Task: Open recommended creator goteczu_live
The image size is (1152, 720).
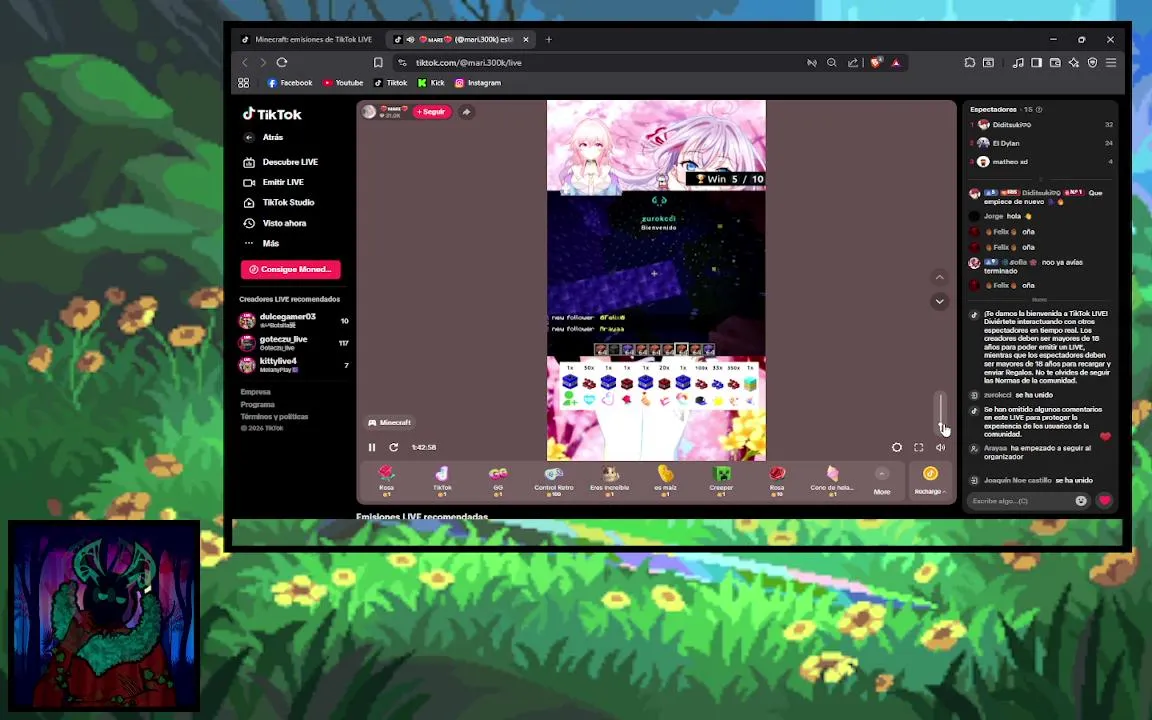Action: [294, 343]
